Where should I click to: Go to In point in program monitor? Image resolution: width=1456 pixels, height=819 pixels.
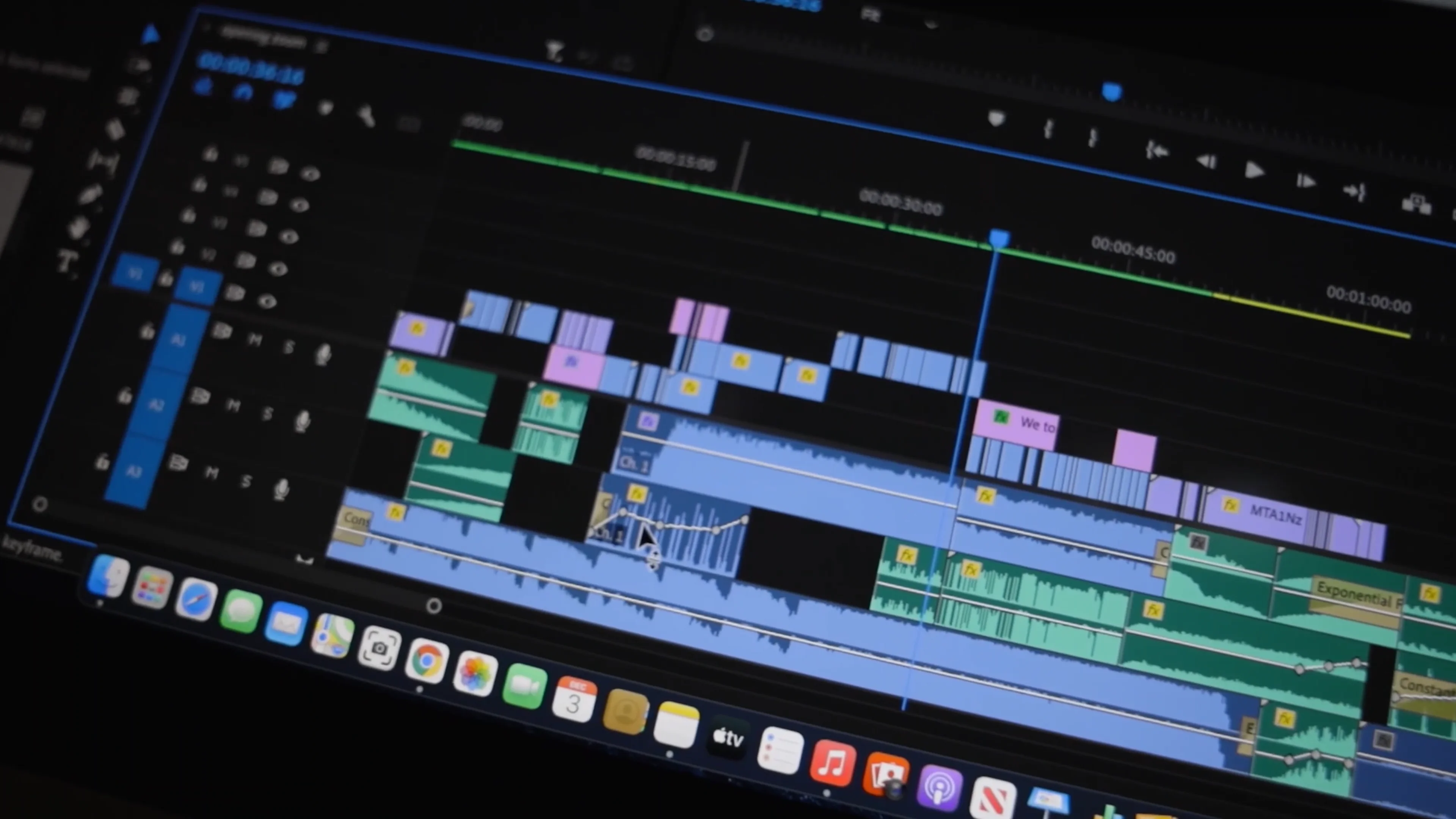click(1156, 151)
